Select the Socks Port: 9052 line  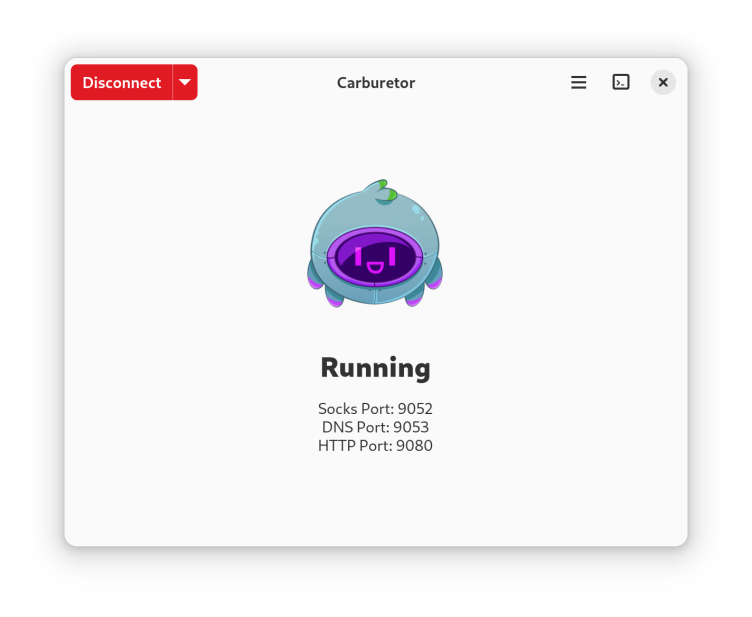coord(375,409)
